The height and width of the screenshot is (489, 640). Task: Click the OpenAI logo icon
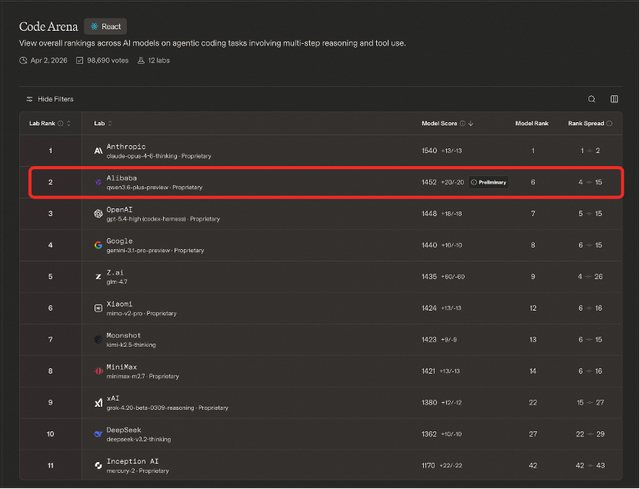(x=98, y=213)
